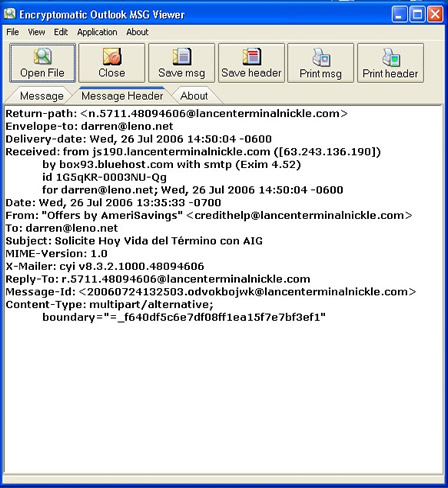Image resolution: width=448 pixels, height=488 pixels.
Task: Click the From address line text
Action: [x=209, y=215]
